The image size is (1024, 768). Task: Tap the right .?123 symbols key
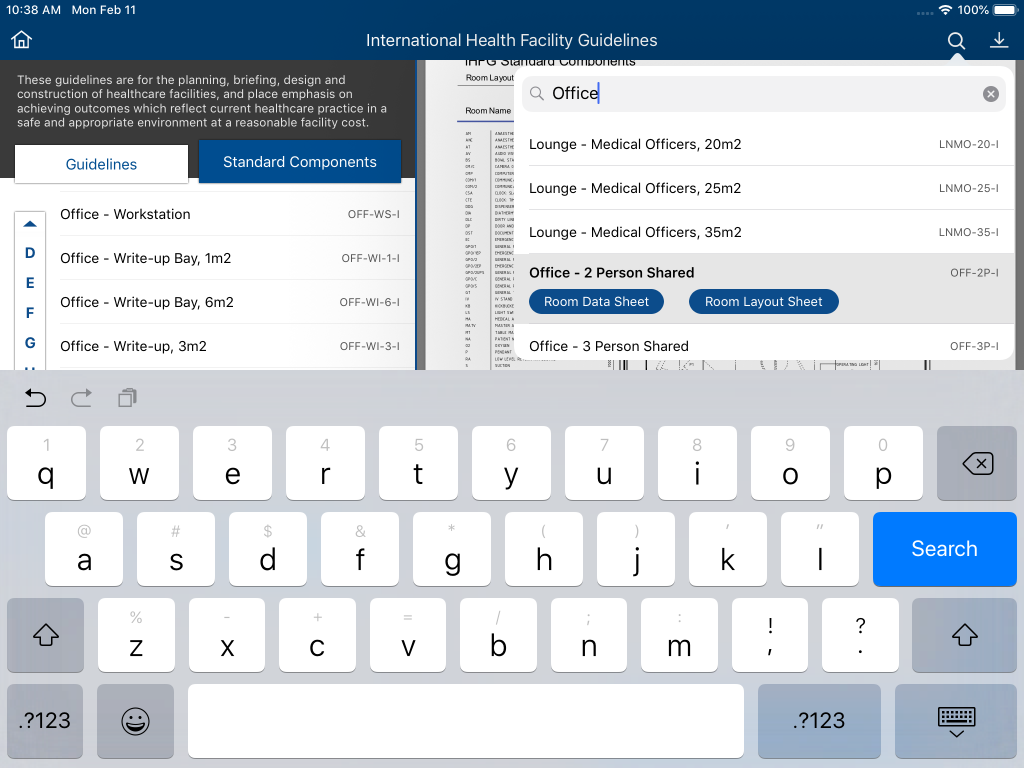pos(819,721)
